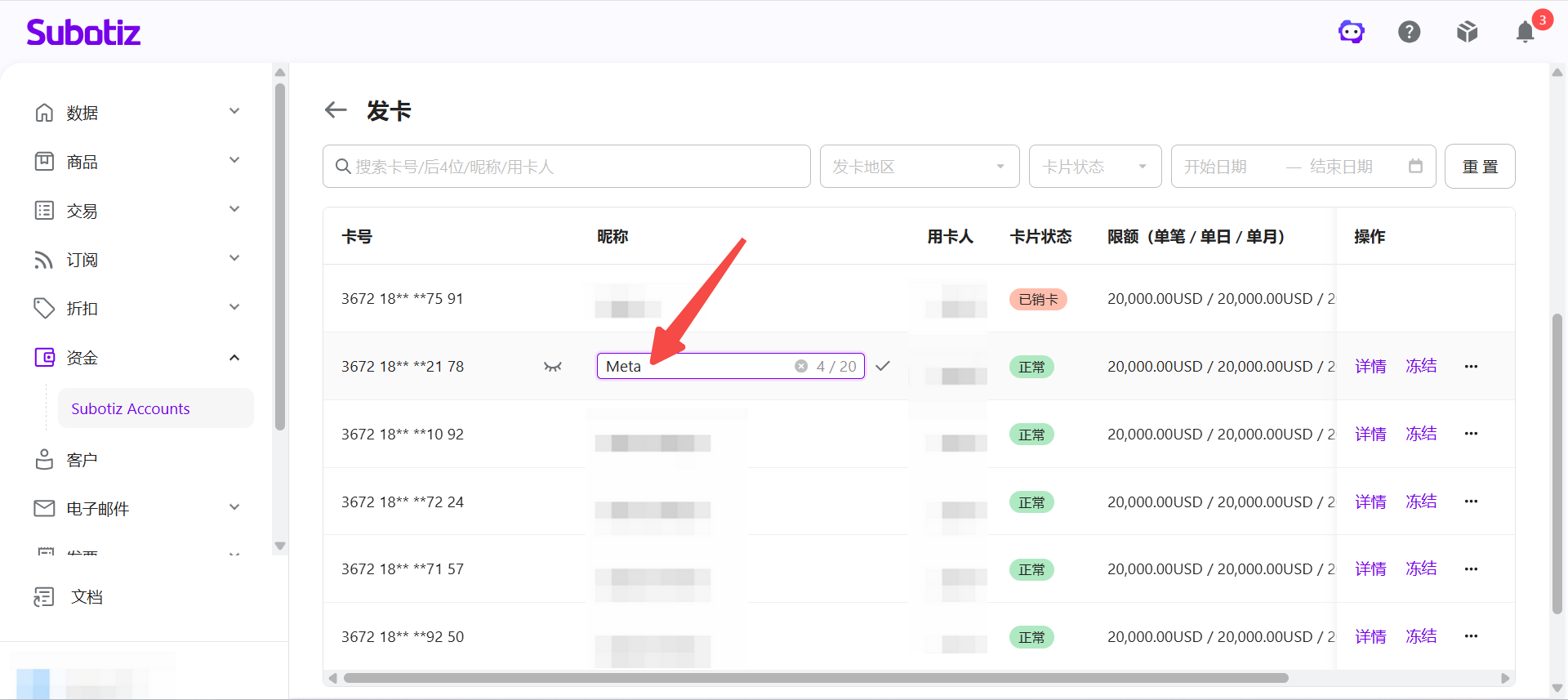Click the 折扣 tag icon in sidebar
Viewport: 1568px width, 700px height.
point(44,309)
